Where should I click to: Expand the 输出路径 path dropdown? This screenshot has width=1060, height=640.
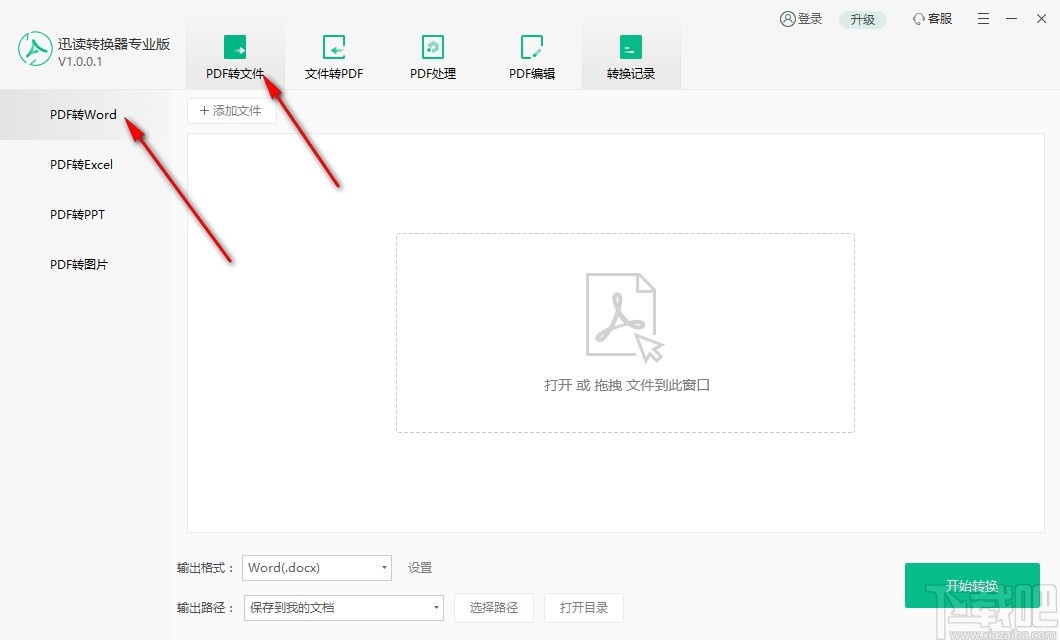tap(343, 607)
